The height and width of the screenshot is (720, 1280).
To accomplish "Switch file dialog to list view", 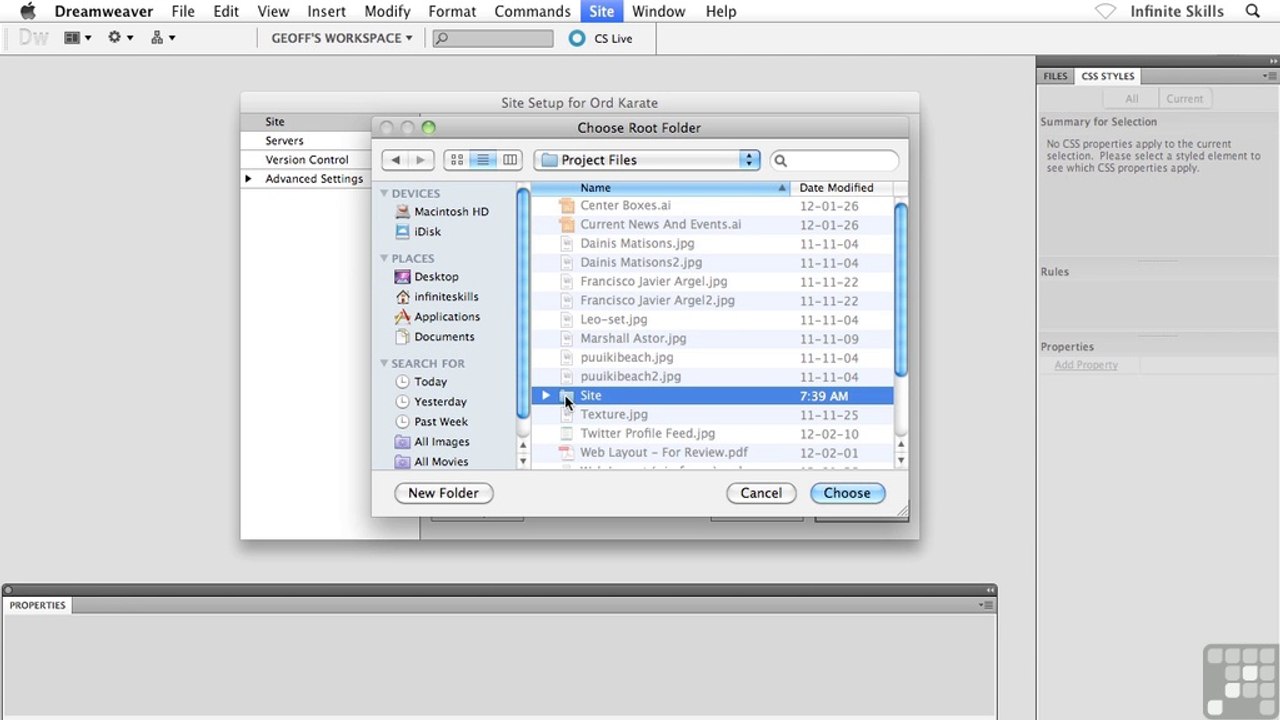I will tap(483, 160).
